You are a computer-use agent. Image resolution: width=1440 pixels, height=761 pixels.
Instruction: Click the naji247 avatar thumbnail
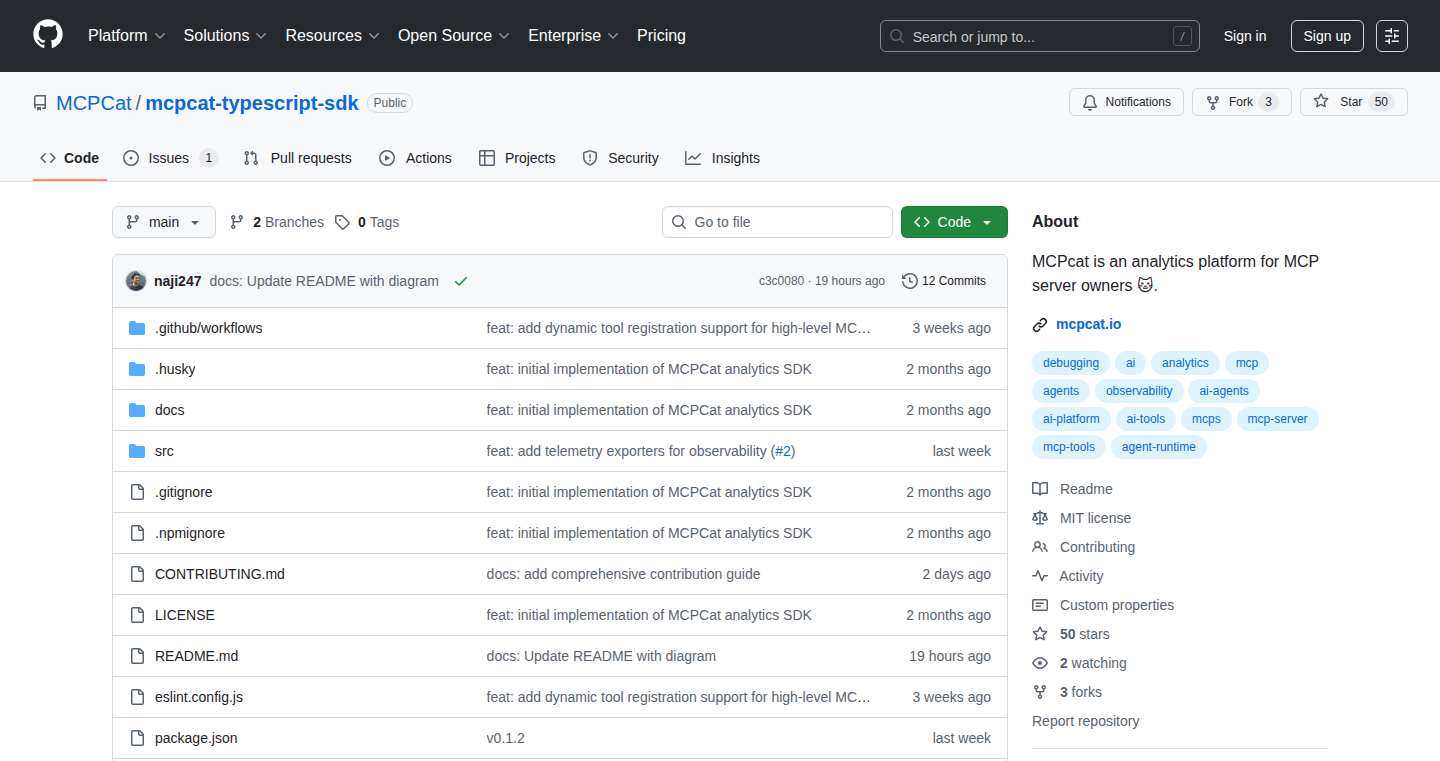[136, 281]
